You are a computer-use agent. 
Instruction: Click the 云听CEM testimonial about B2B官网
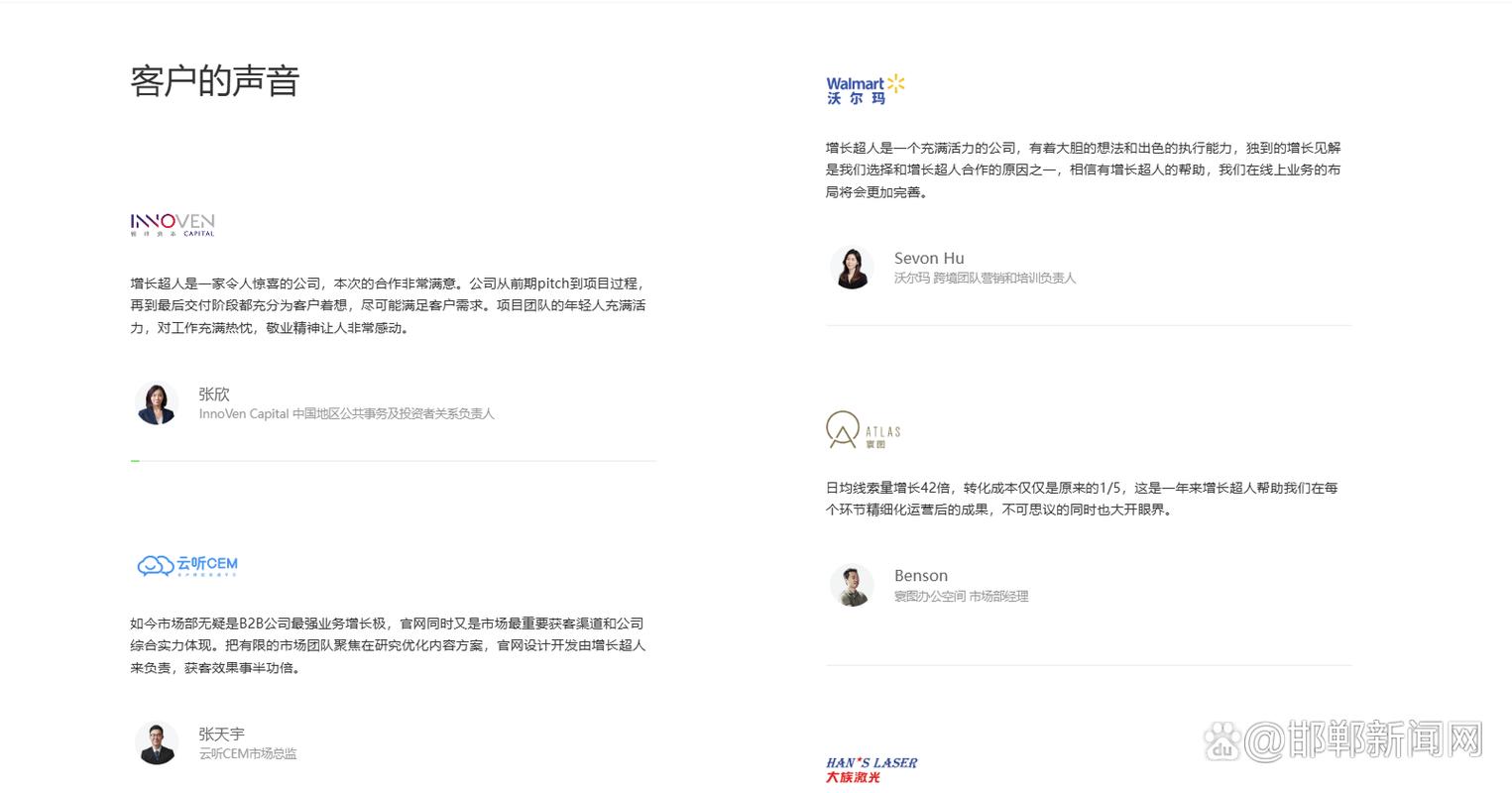[388, 645]
